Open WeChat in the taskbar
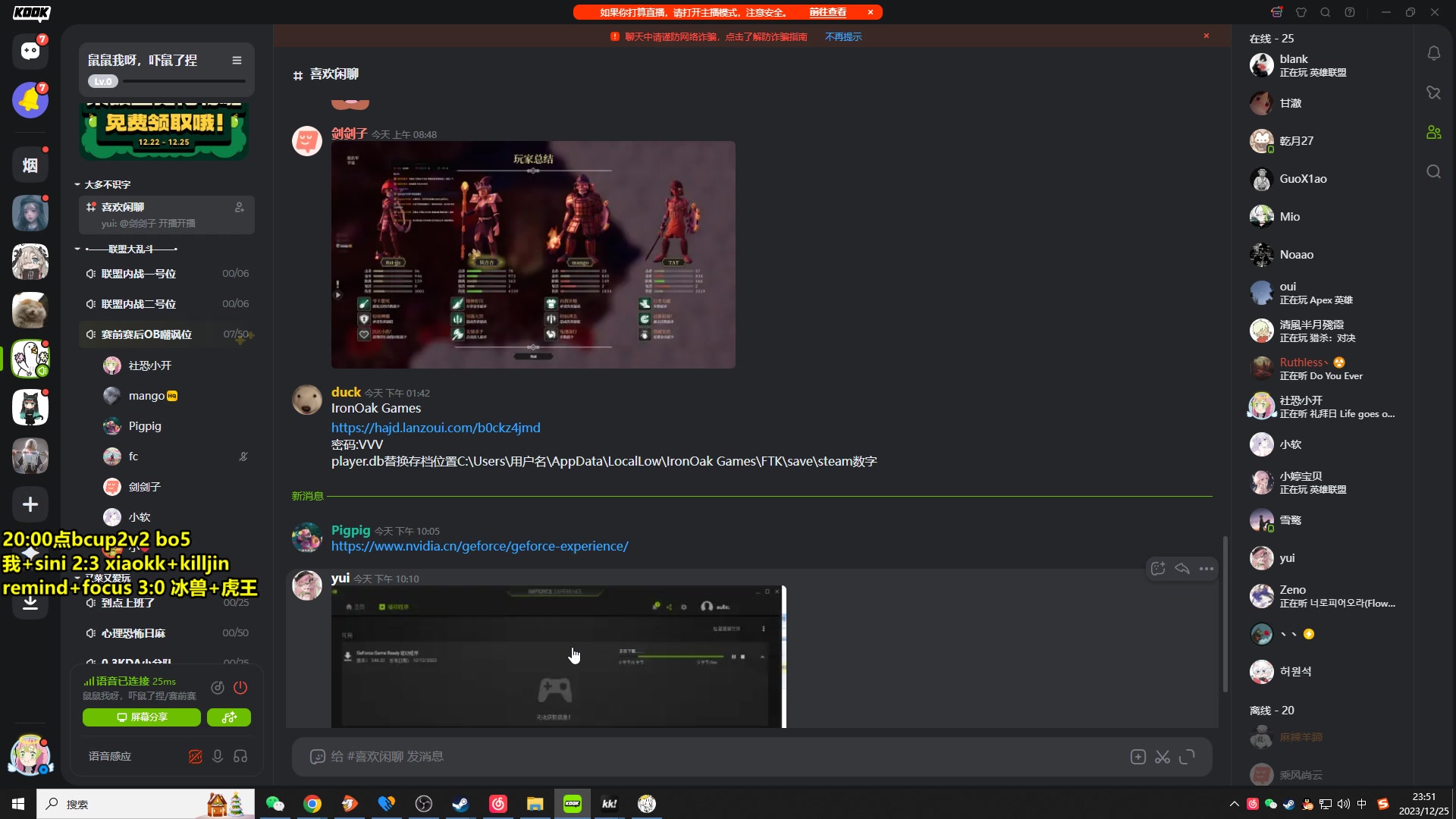Screen dimensions: 1456x819 pos(275,804)
